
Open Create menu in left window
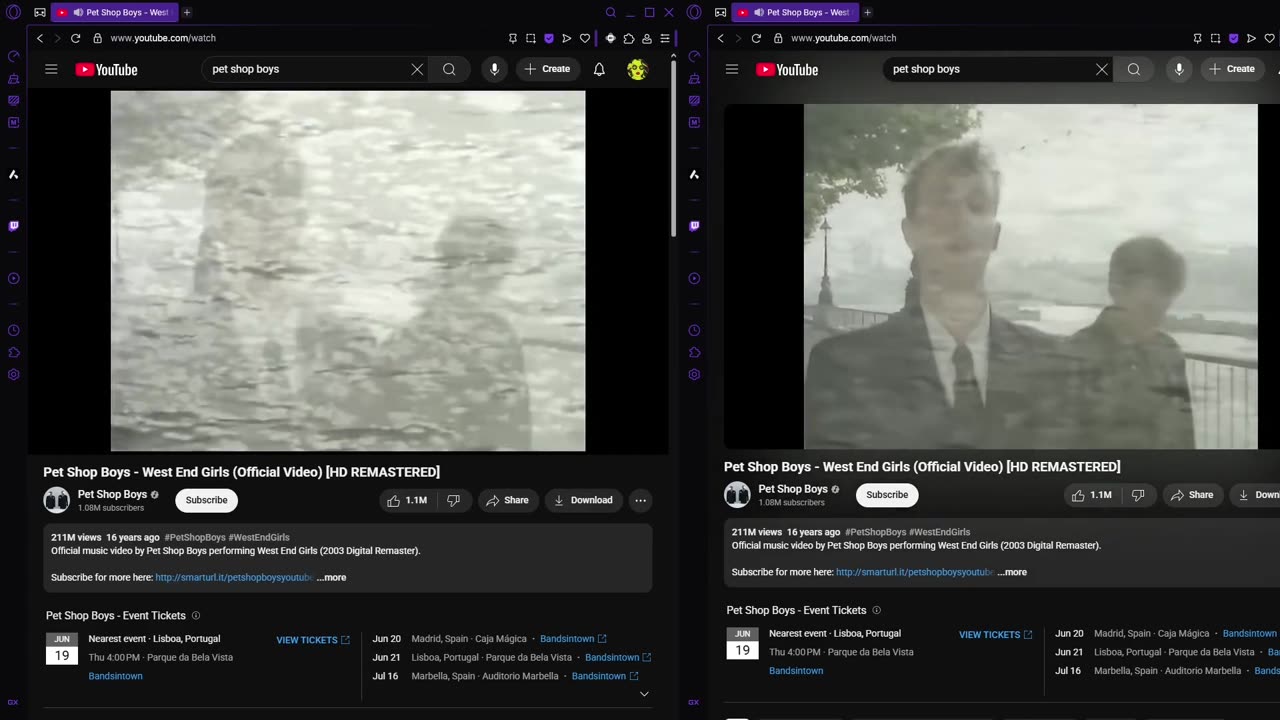tap(547, 69)
